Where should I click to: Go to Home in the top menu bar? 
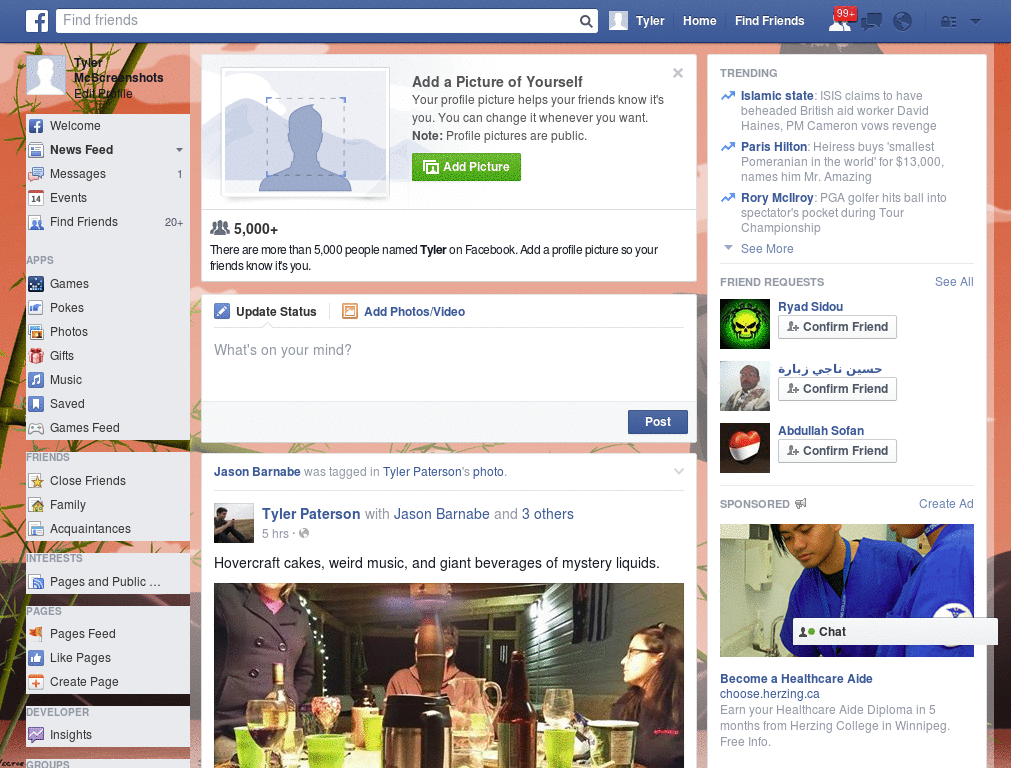click(699, 20)
